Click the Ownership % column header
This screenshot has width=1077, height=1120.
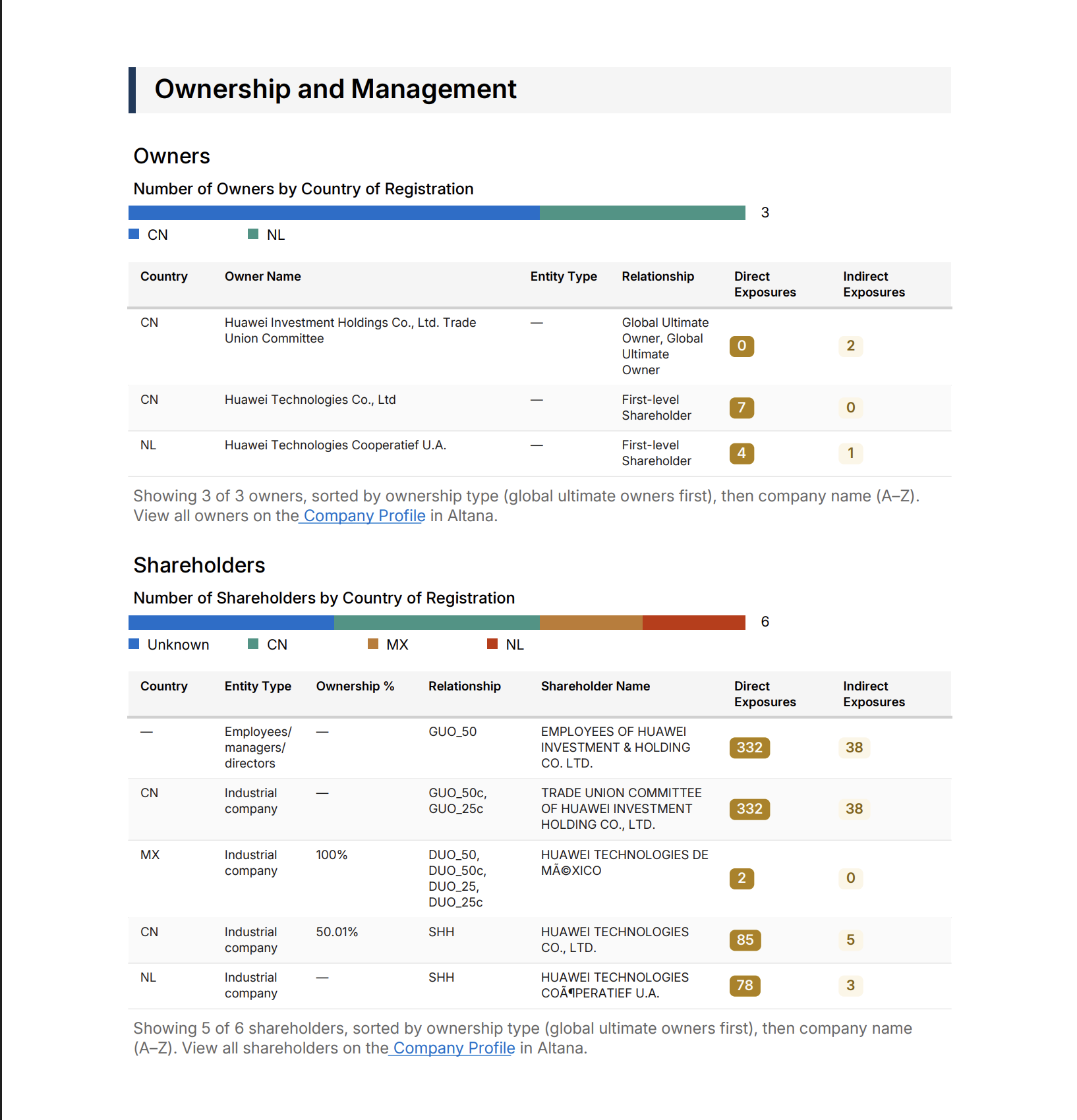click(x=355, y=686)
